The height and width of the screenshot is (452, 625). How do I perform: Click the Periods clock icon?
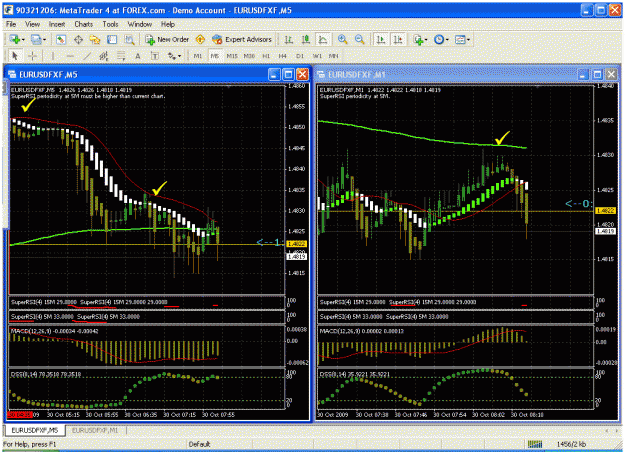click(x=439, y=39)
